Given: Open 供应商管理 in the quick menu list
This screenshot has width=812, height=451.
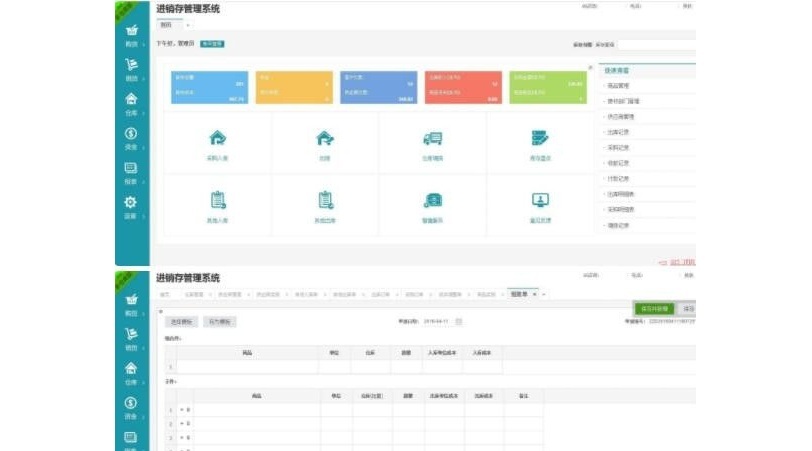Looking at the screenshot, I should [620, 117].
